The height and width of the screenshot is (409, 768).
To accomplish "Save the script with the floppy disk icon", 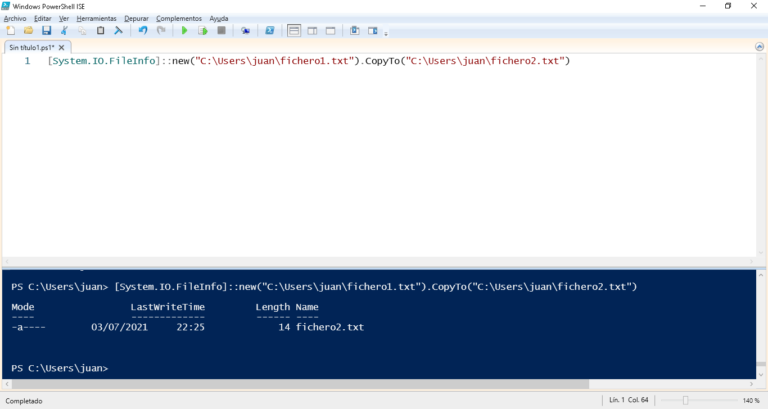I will (47, 31).
